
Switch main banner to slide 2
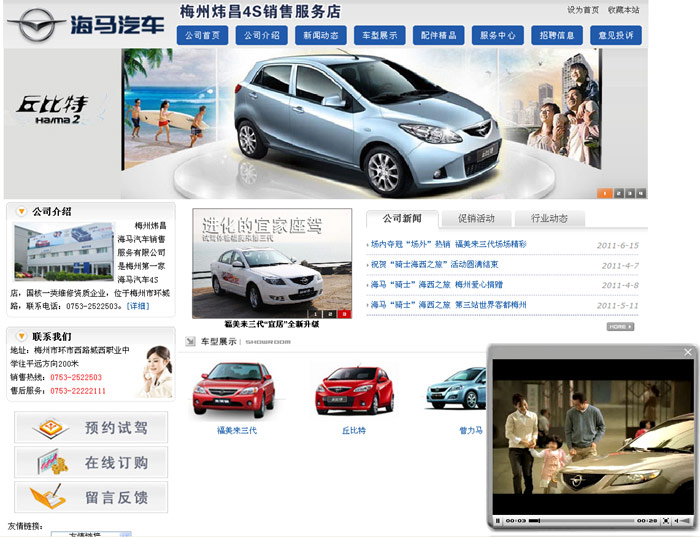click(x=617, y=193)
